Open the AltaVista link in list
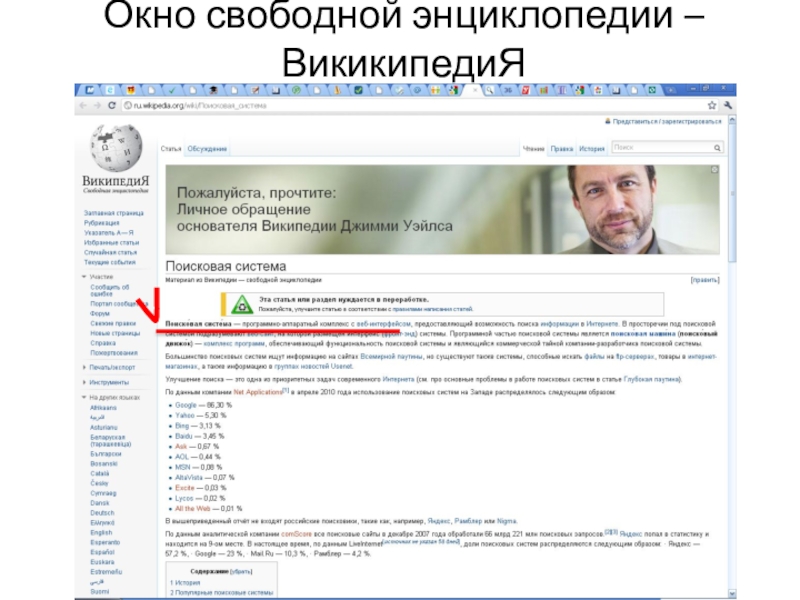This screenshot has width=800, height=600. pyautogui.click(x=189, y=478)
